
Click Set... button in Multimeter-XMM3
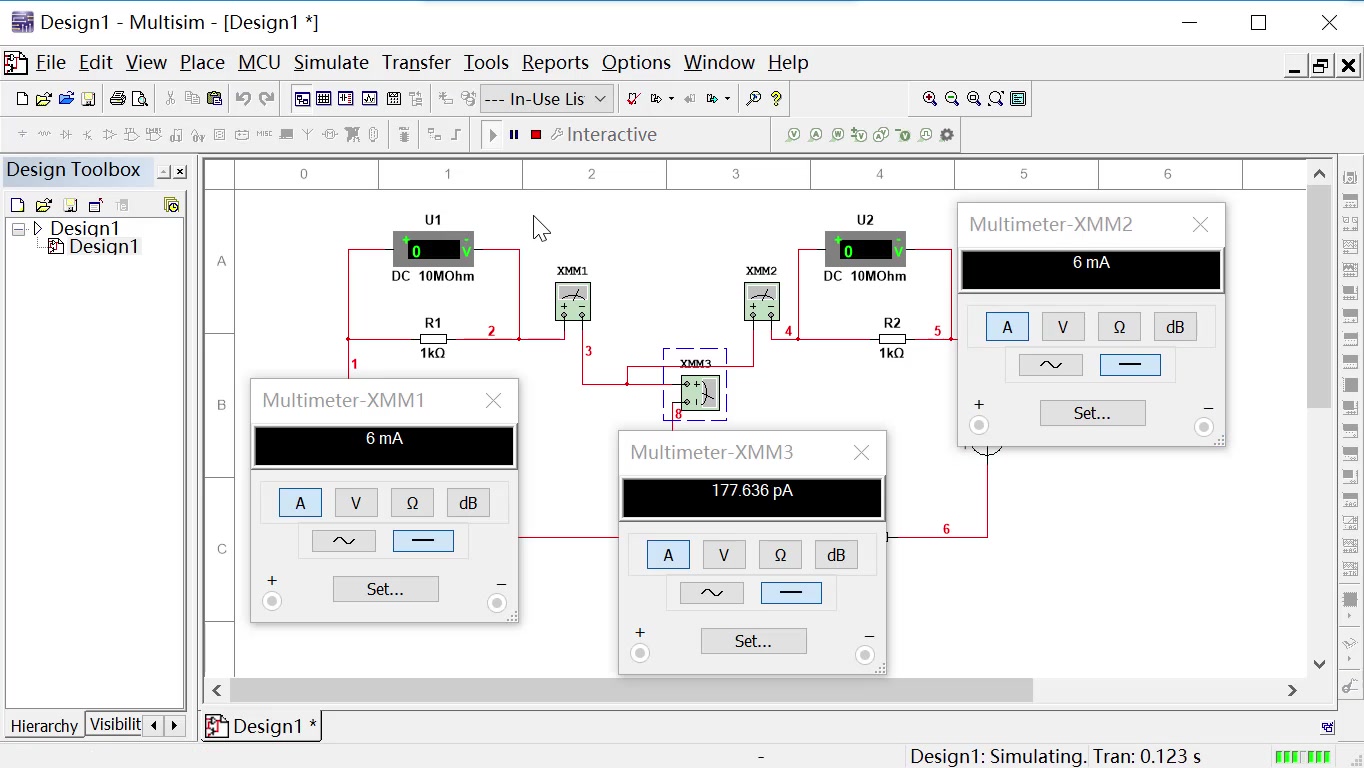(753, 641)
